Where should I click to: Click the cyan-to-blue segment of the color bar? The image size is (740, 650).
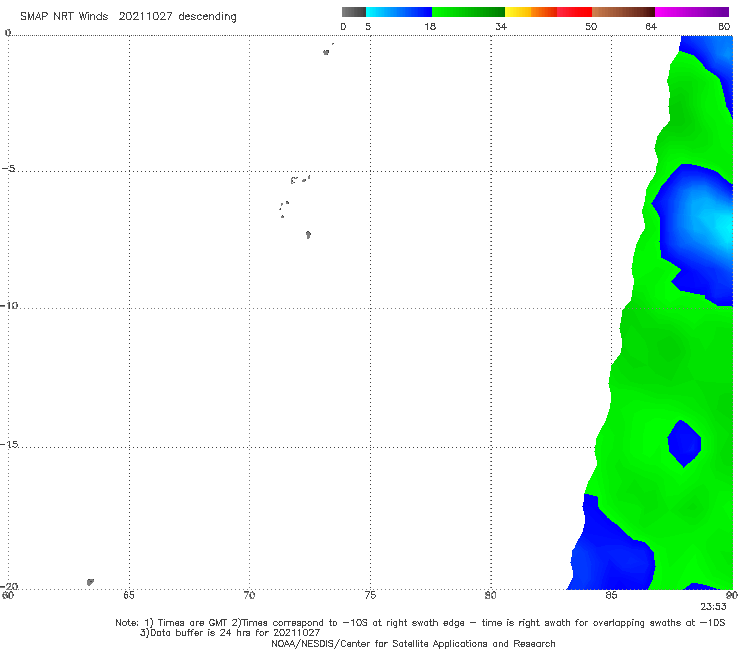click(x=399, y=12)
